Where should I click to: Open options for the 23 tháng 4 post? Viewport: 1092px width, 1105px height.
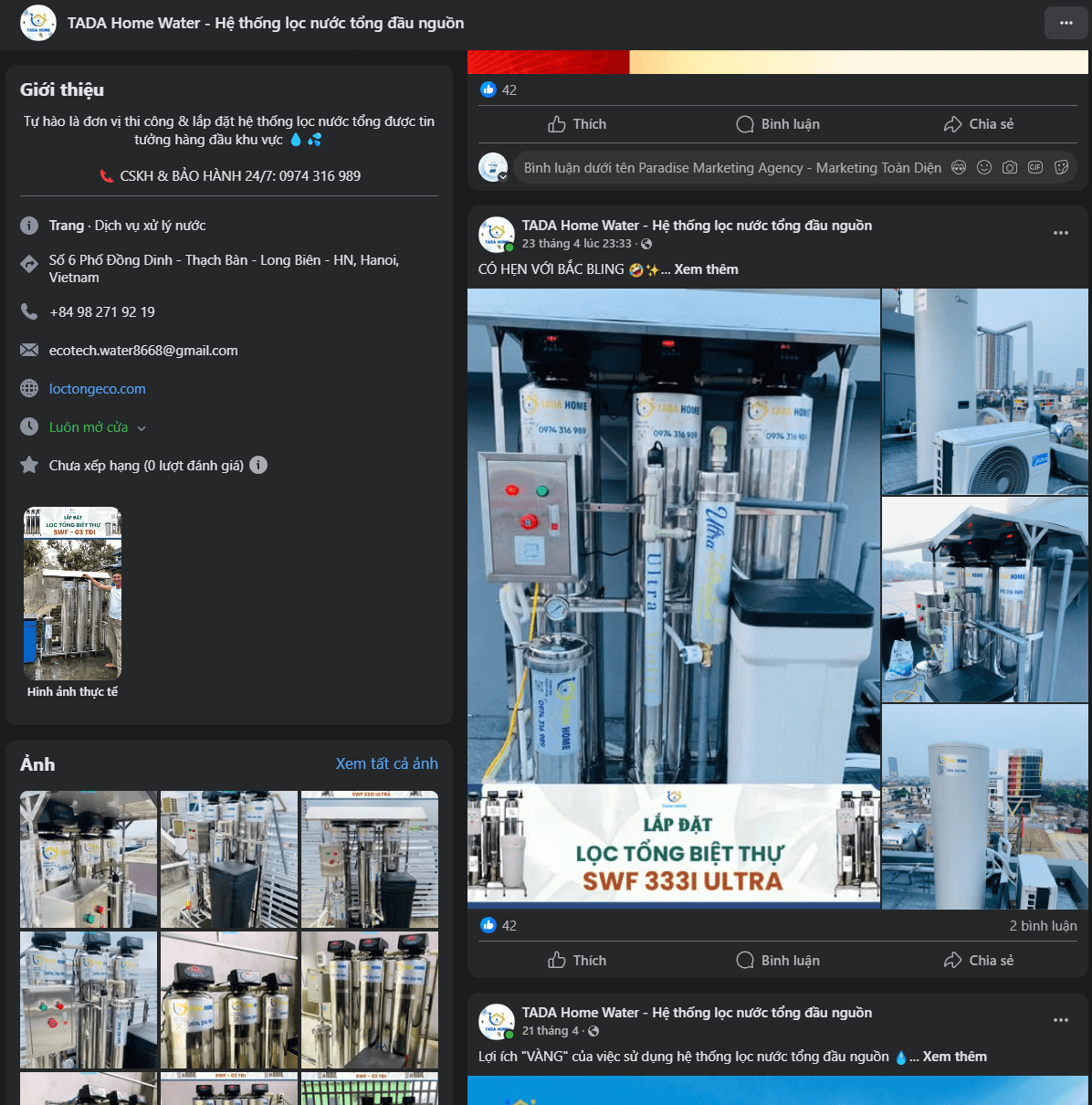(1061, 233)
